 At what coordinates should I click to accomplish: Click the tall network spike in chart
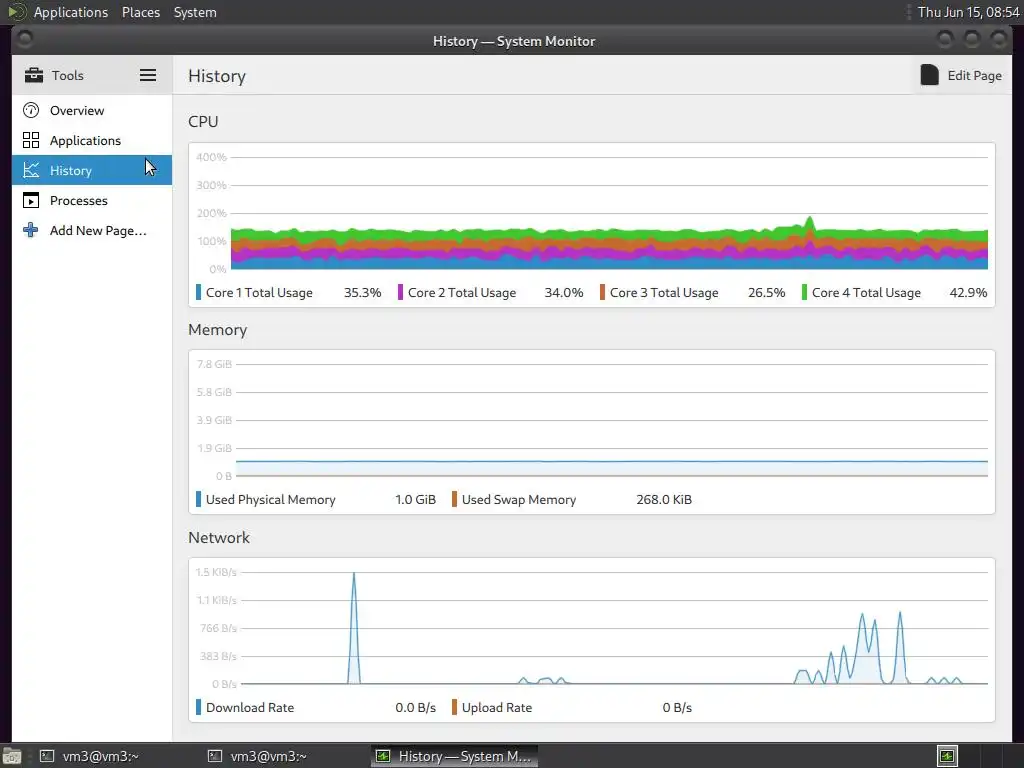pos(354,628)
